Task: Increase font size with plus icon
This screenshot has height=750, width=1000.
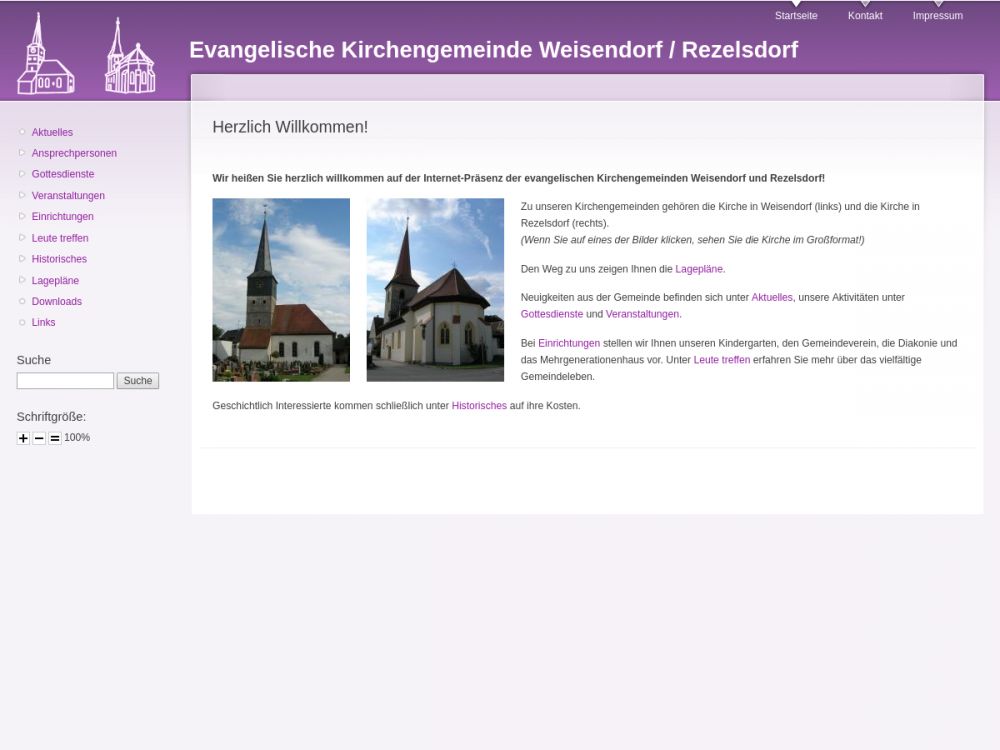Action: (x=23, y=438)
